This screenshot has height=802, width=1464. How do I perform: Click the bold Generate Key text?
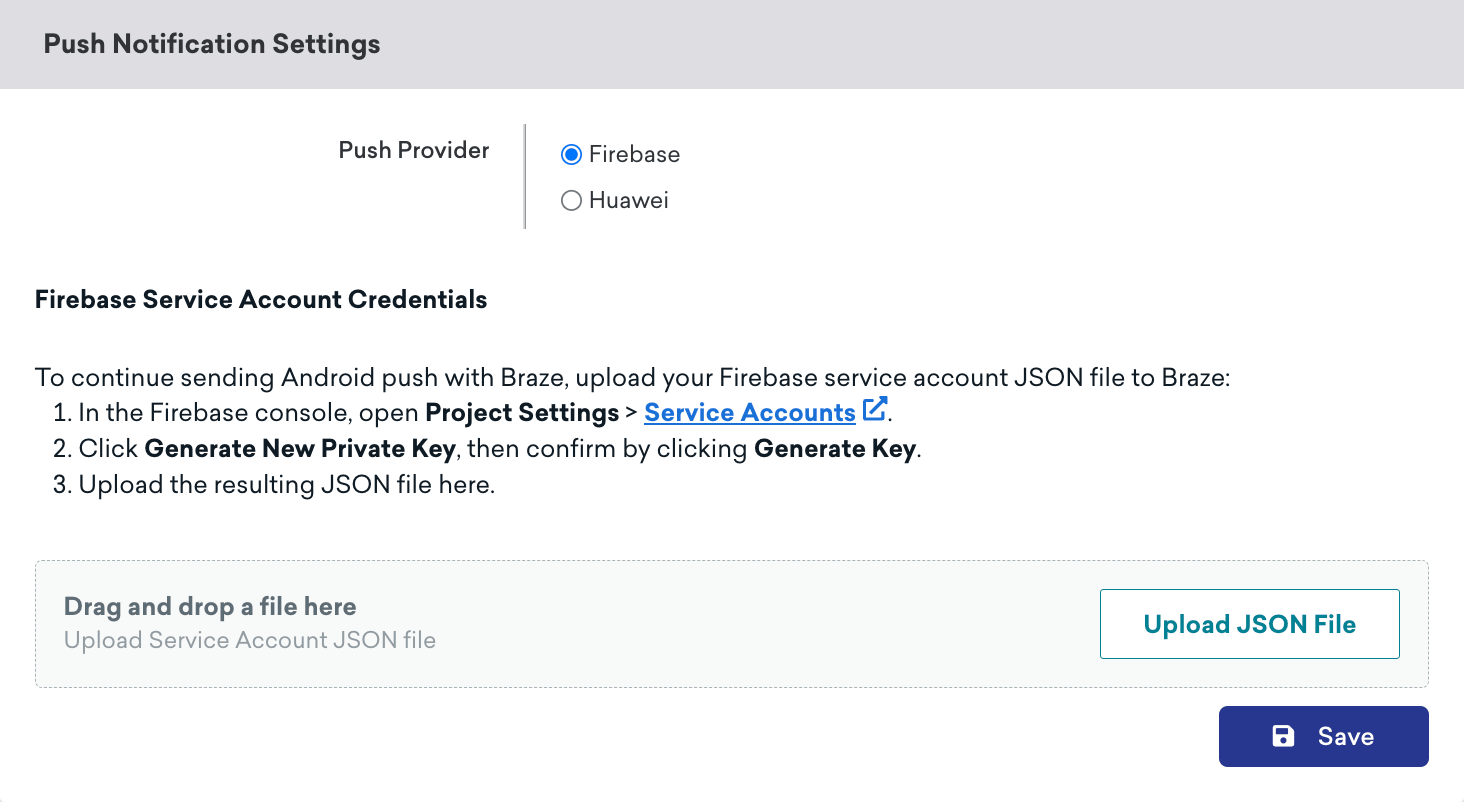pyautogui.click(x=835, y=448)
